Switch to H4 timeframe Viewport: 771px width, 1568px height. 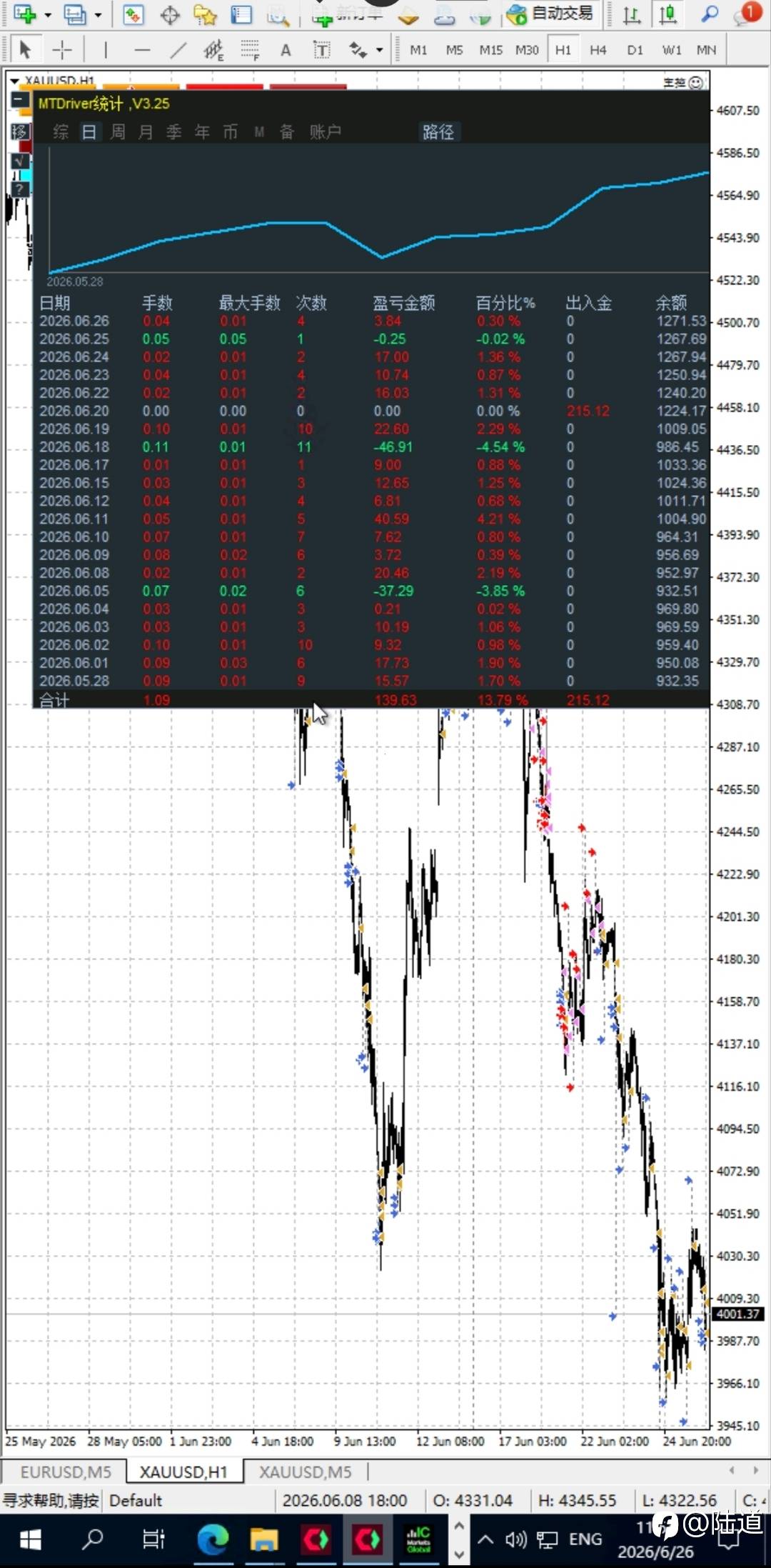click(598, 50)
